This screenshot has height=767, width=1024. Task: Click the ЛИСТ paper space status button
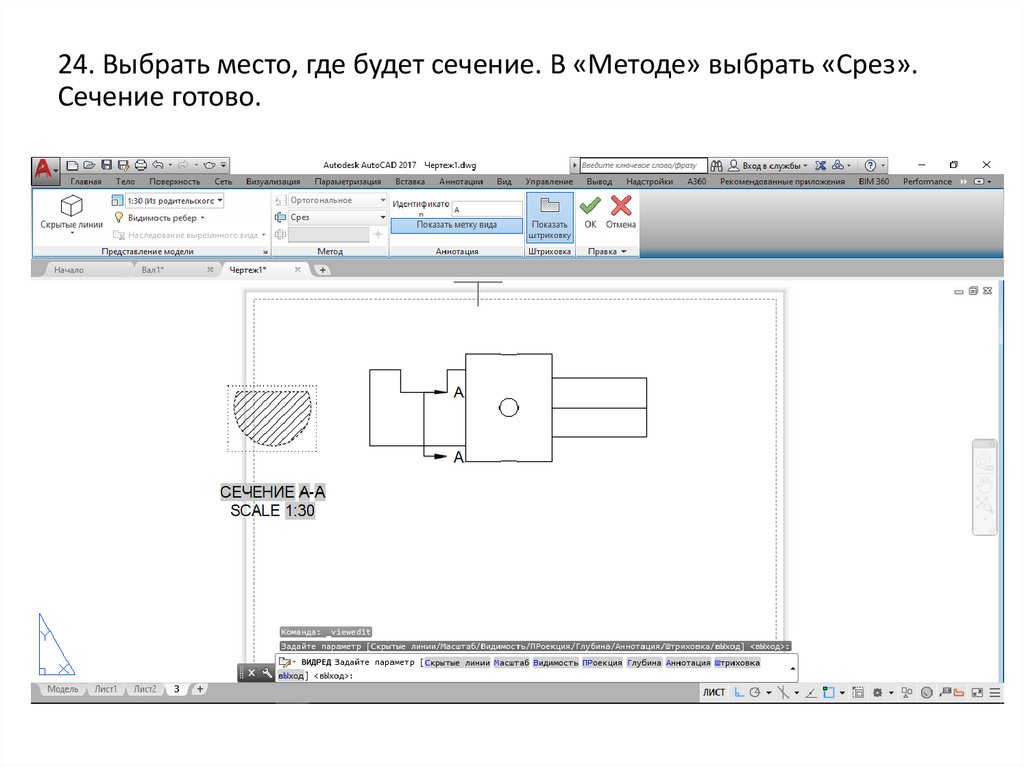(x=714, y=693)
